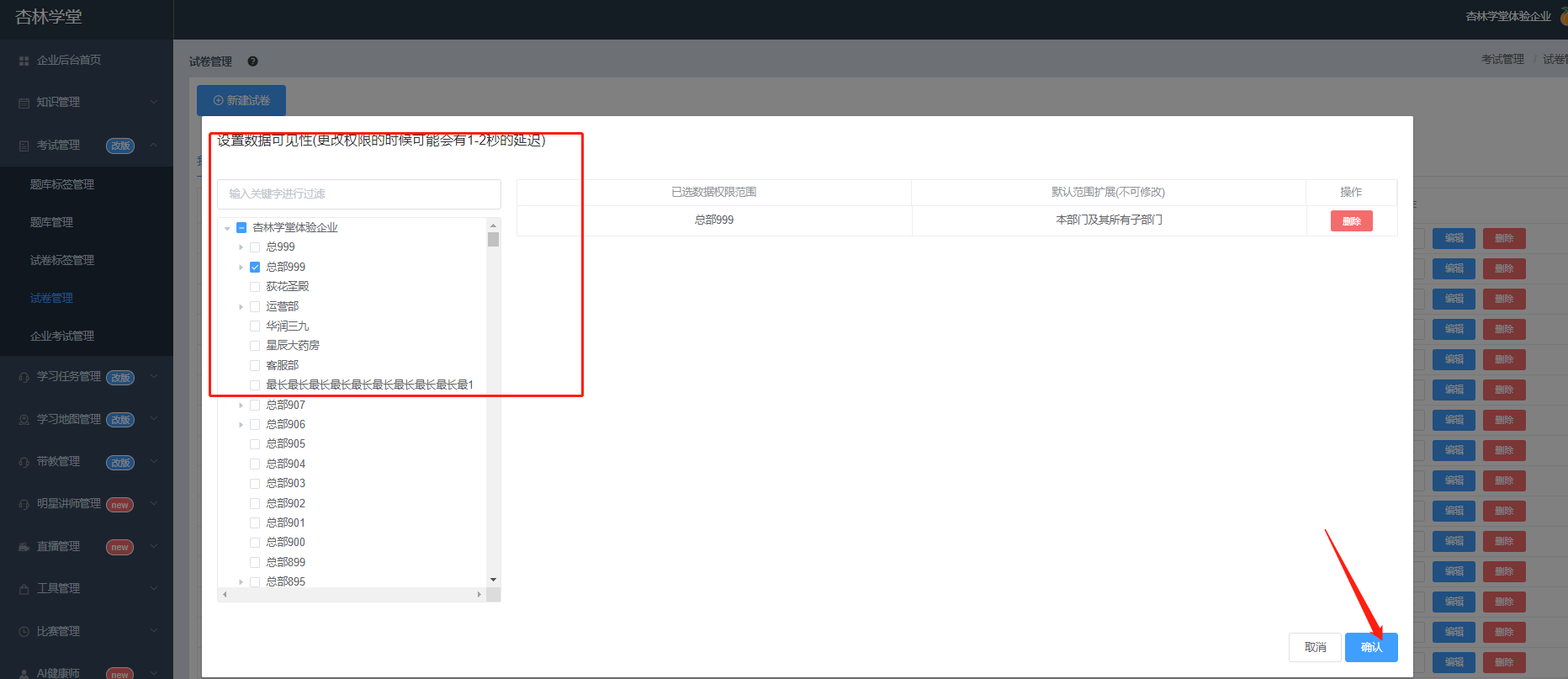1568x679 pixels.
Task: Collapse the 杏林学堂体验企业 tree node
Action: click(227, 228)
